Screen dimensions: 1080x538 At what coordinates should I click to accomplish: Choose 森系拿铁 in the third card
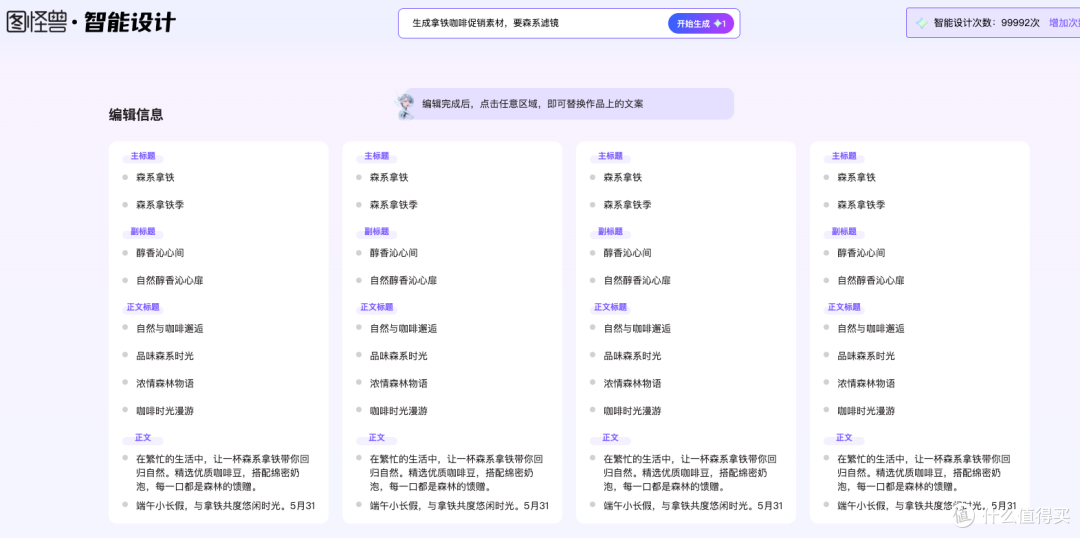point(623,177)
